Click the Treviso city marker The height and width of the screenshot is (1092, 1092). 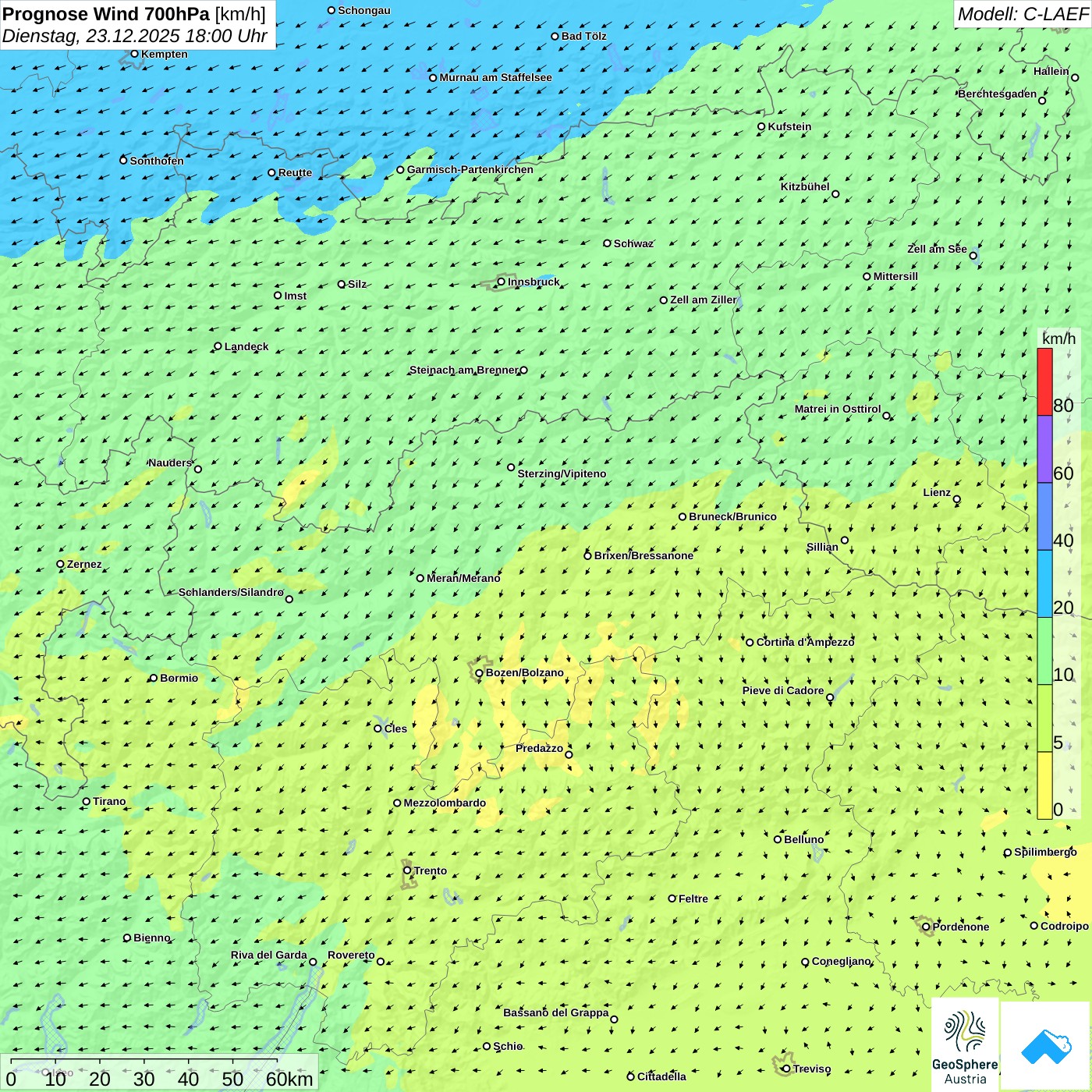(x=786, y=1069)
